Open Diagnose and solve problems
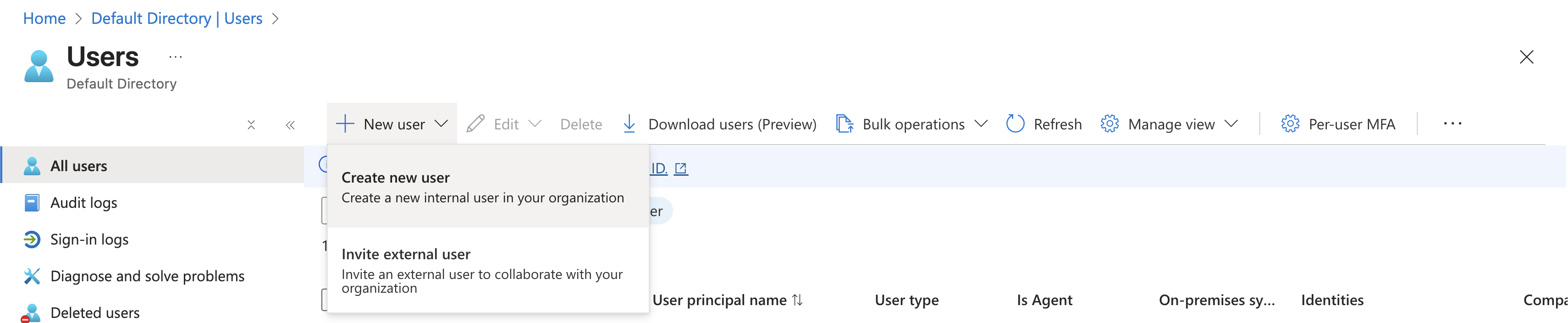 147,276
